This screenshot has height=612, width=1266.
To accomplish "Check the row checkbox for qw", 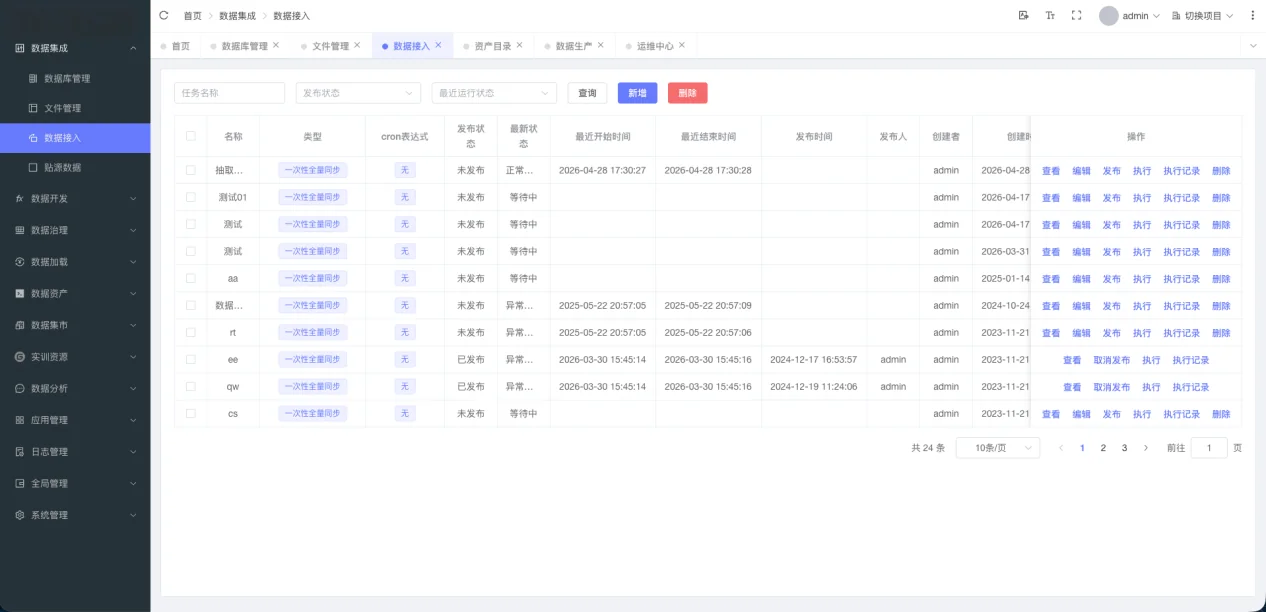I will click(x=191, y=386).
